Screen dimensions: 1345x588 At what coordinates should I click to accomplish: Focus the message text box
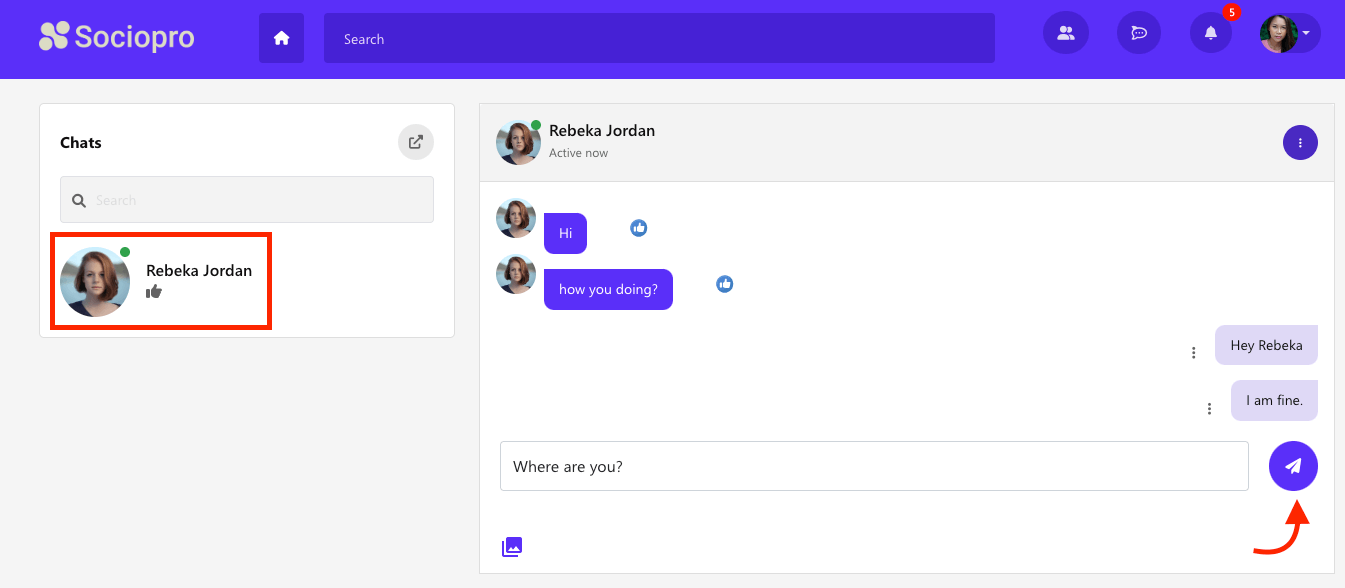874,466
